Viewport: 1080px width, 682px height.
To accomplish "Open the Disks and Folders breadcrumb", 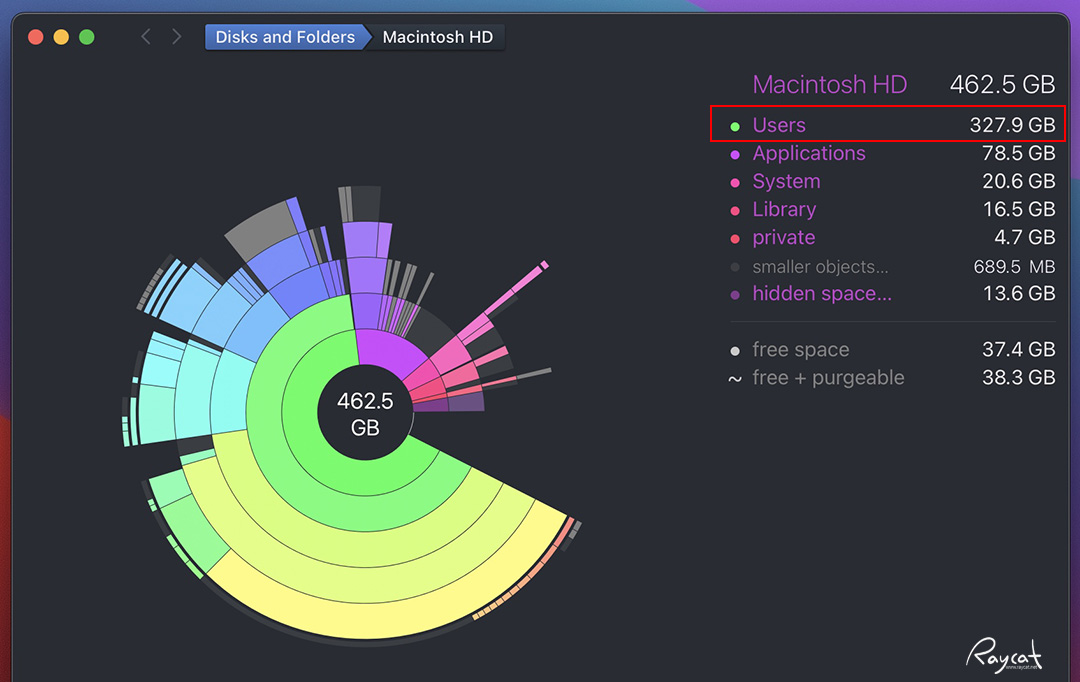I will pos(284,37).
